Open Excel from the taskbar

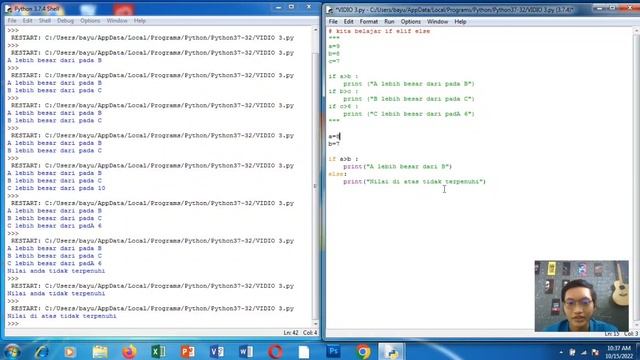click(158, 351)
